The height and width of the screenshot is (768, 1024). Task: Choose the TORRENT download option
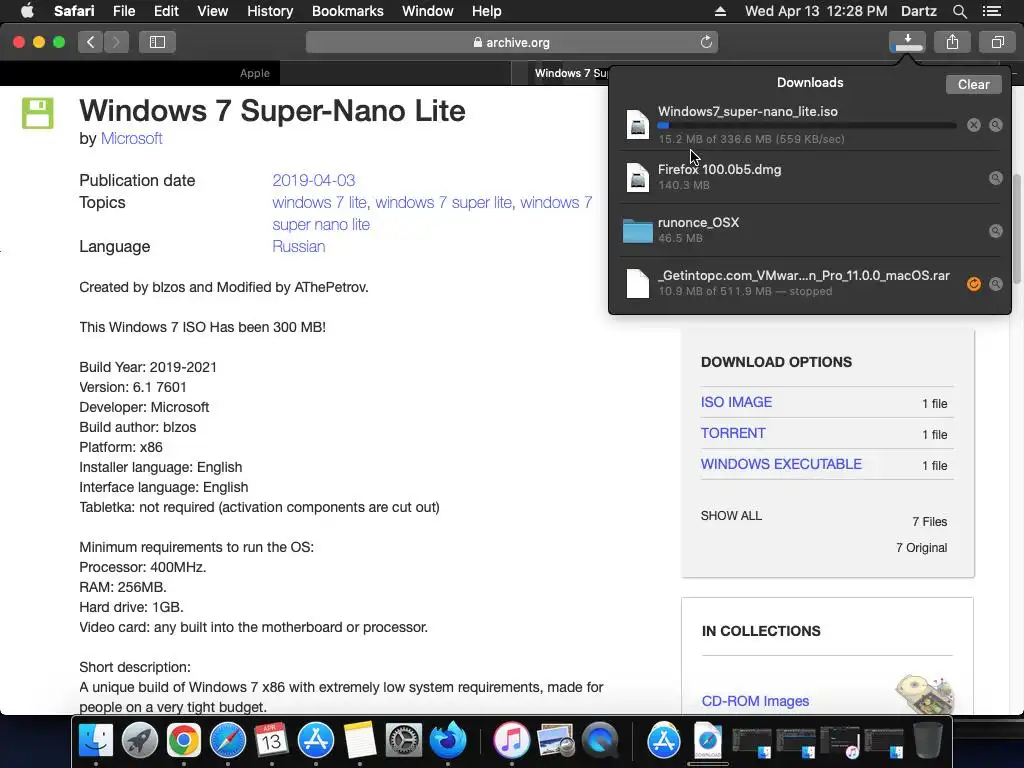733,433
